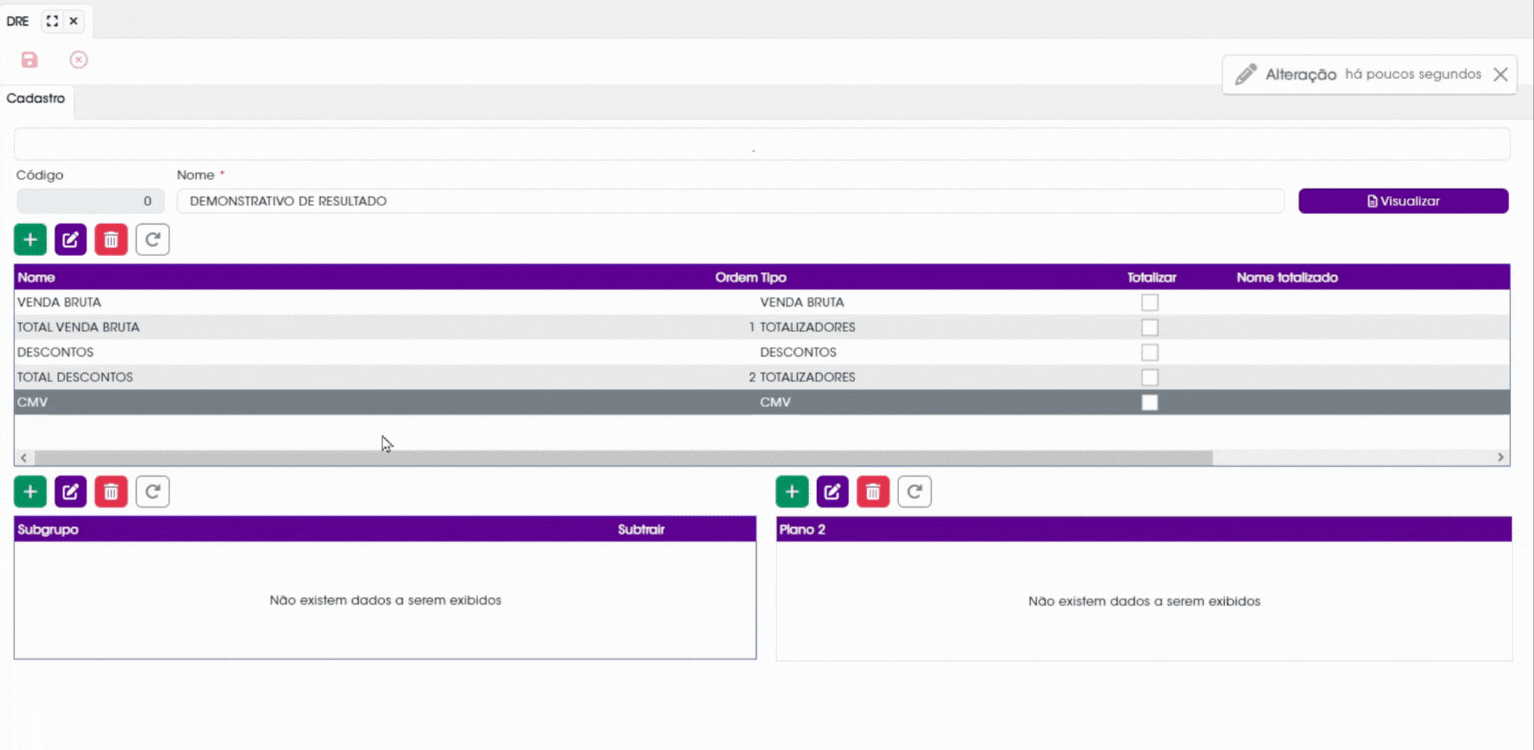Screen dimensions: 1534x750
Task: Delete the Subgrupo entry
Action: click(111, 492)
